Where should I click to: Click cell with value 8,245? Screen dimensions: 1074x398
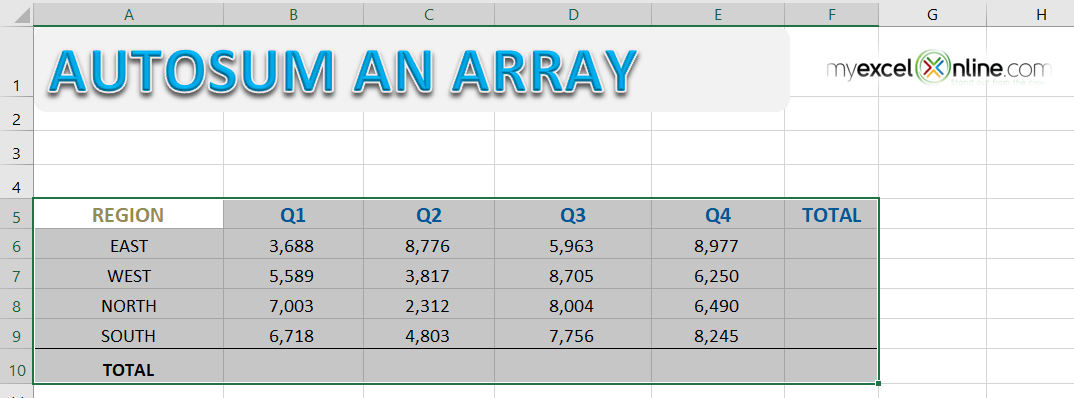point(718,334)
